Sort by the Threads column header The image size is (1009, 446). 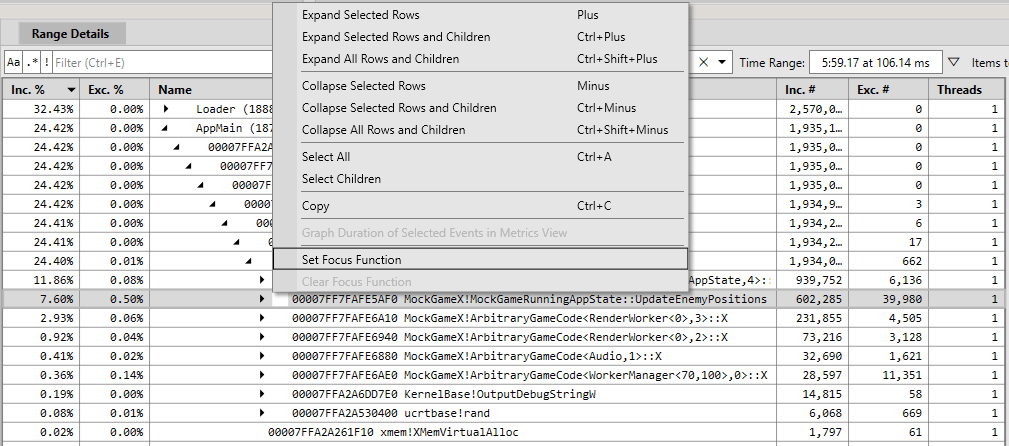point(968,90)
